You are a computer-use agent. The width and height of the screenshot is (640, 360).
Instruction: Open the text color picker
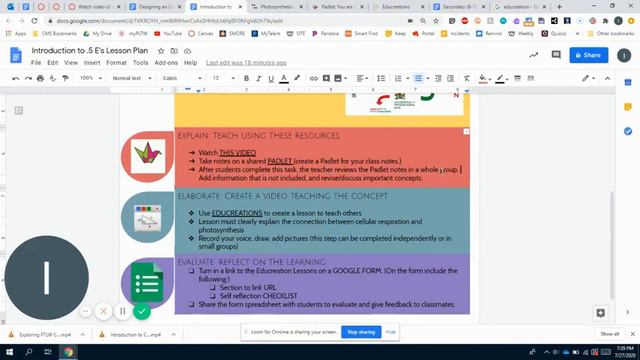click(x=284, y=78)
